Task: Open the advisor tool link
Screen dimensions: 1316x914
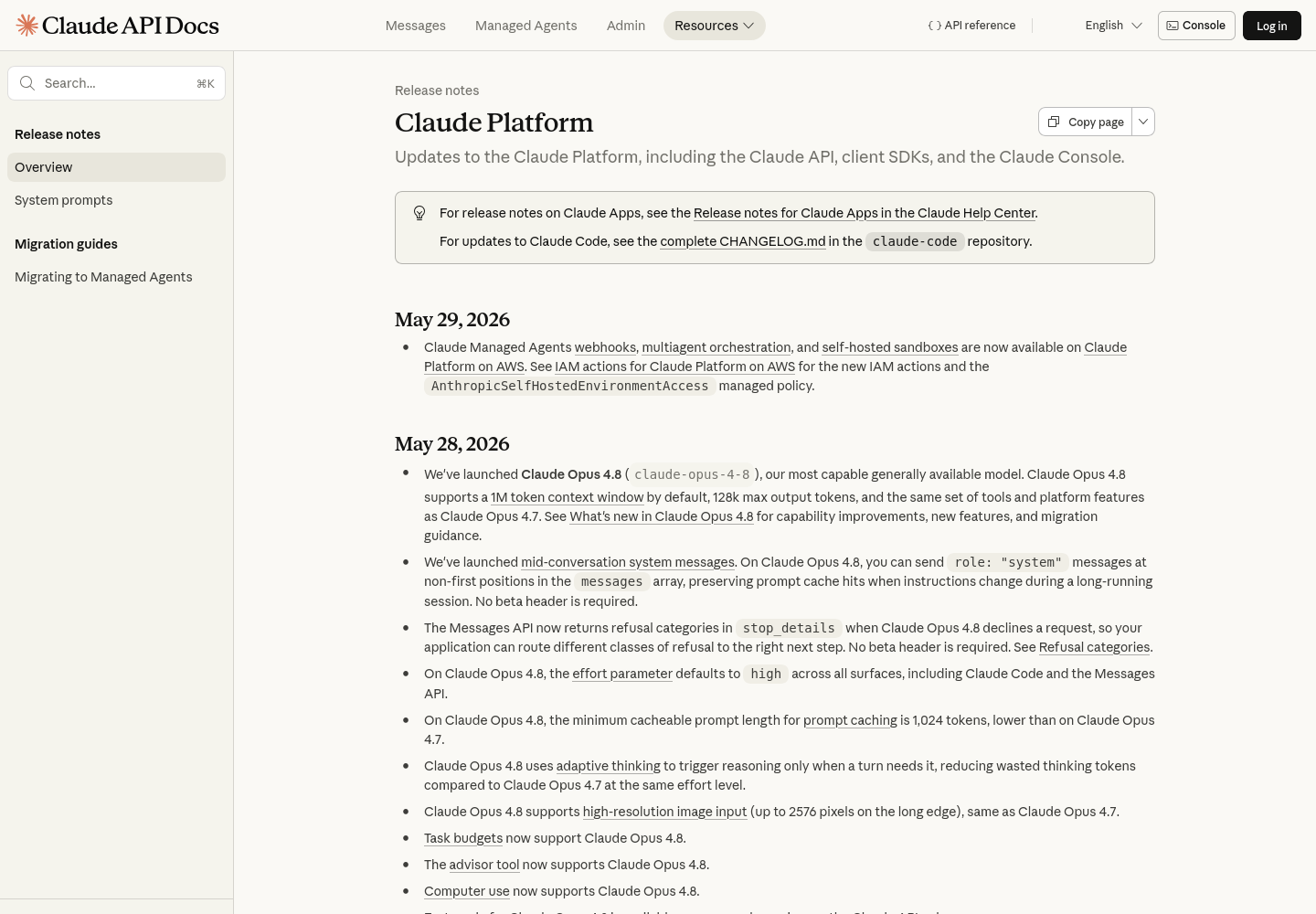Action: [484, 865]
